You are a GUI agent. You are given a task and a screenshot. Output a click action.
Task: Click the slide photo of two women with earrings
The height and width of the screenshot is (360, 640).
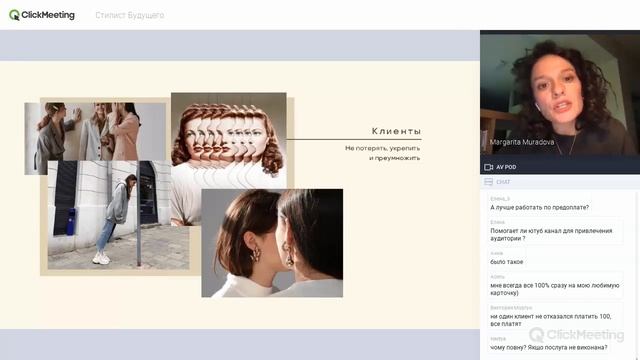[272, 243]
